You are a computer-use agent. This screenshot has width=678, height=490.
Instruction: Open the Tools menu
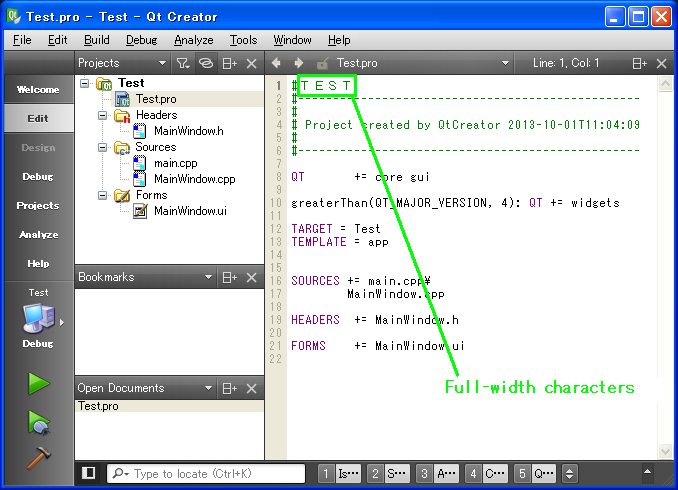[x=243, y=40]
